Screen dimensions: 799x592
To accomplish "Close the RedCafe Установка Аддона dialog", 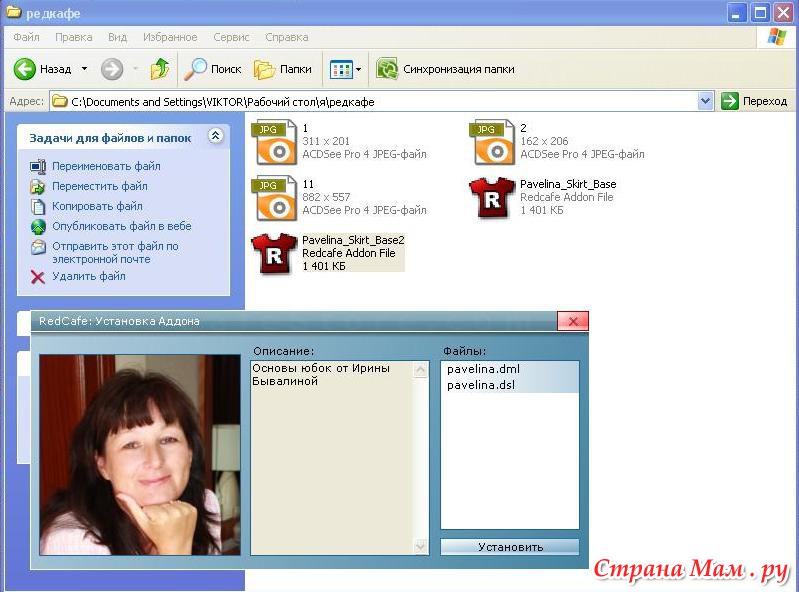I will tap(573, 321).
